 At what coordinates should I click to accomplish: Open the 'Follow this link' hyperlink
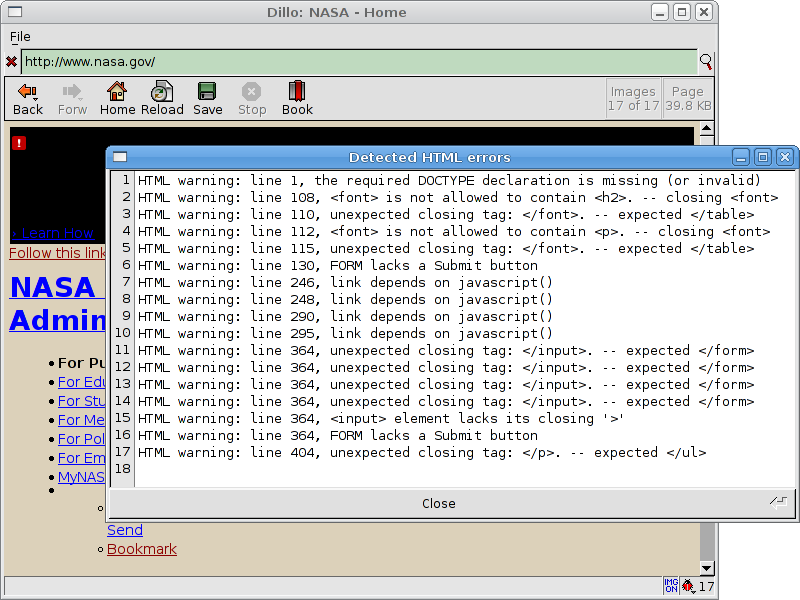(57, 253)
